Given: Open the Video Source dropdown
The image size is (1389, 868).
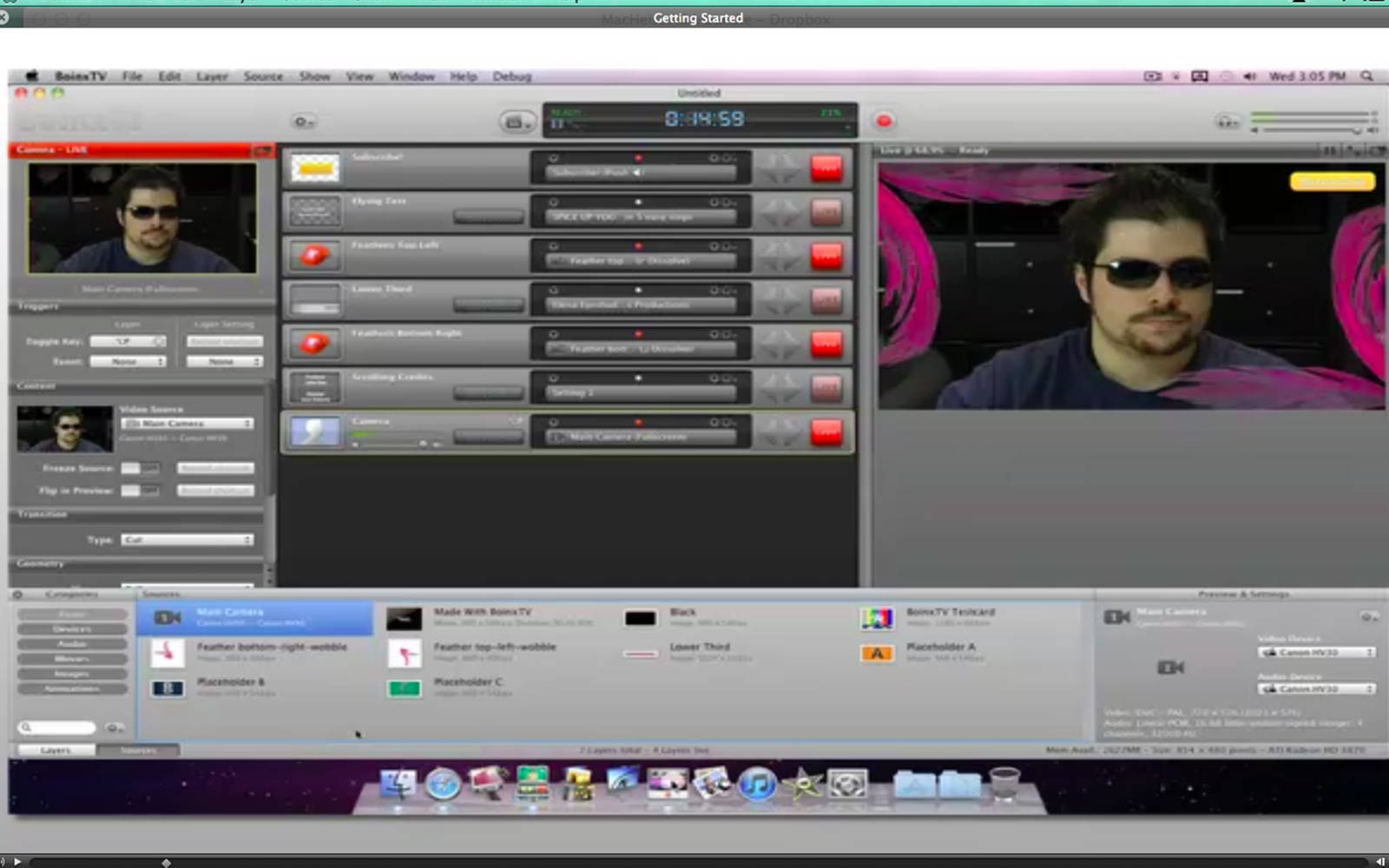Looking at the screenshot, I should coord(188,423).
